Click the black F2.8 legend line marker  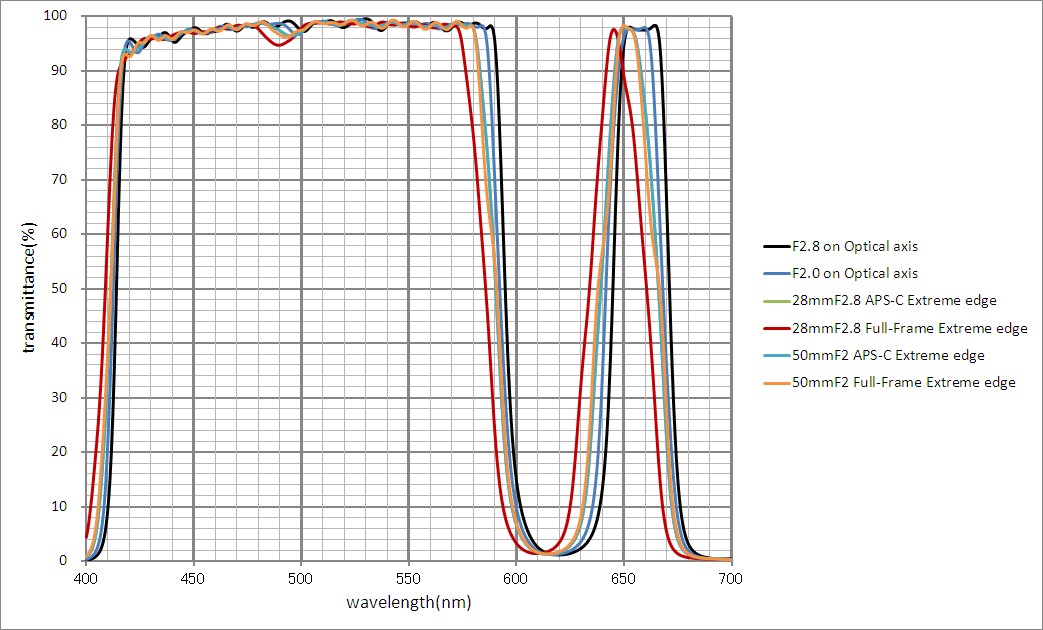[776, 246]
